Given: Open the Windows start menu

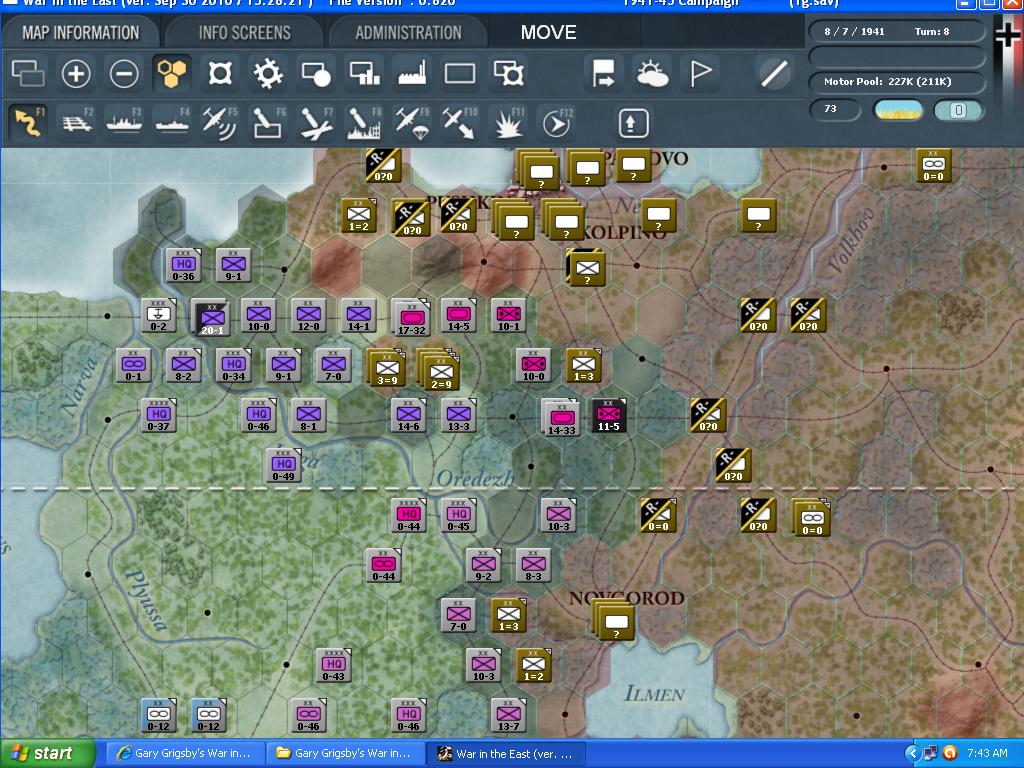Looking at the screenshot, I should pyautogui.click(x=47, y=753).
